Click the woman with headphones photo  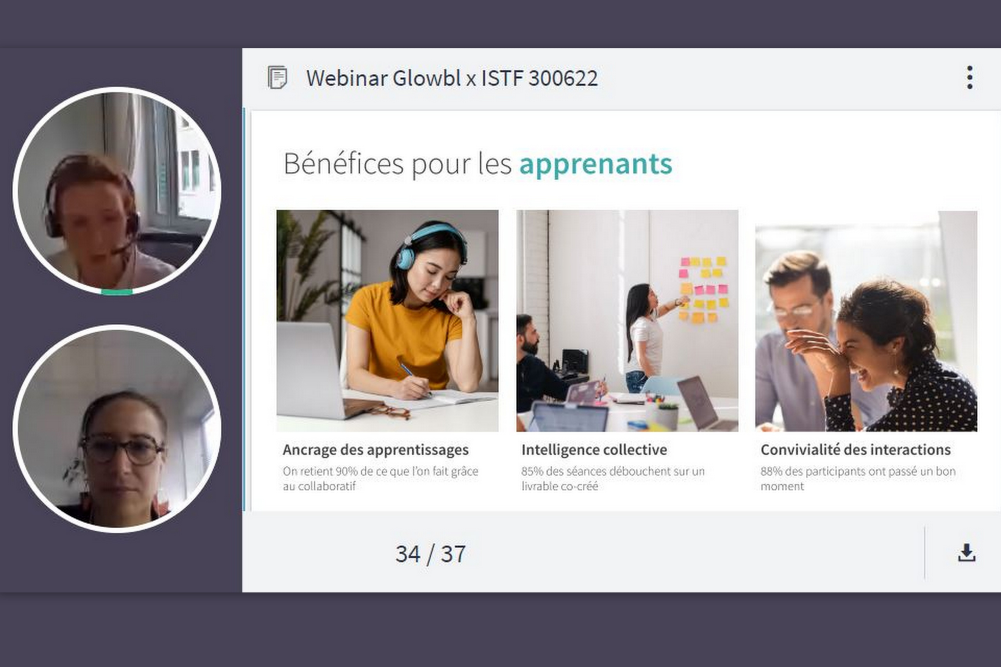[388, 320]
